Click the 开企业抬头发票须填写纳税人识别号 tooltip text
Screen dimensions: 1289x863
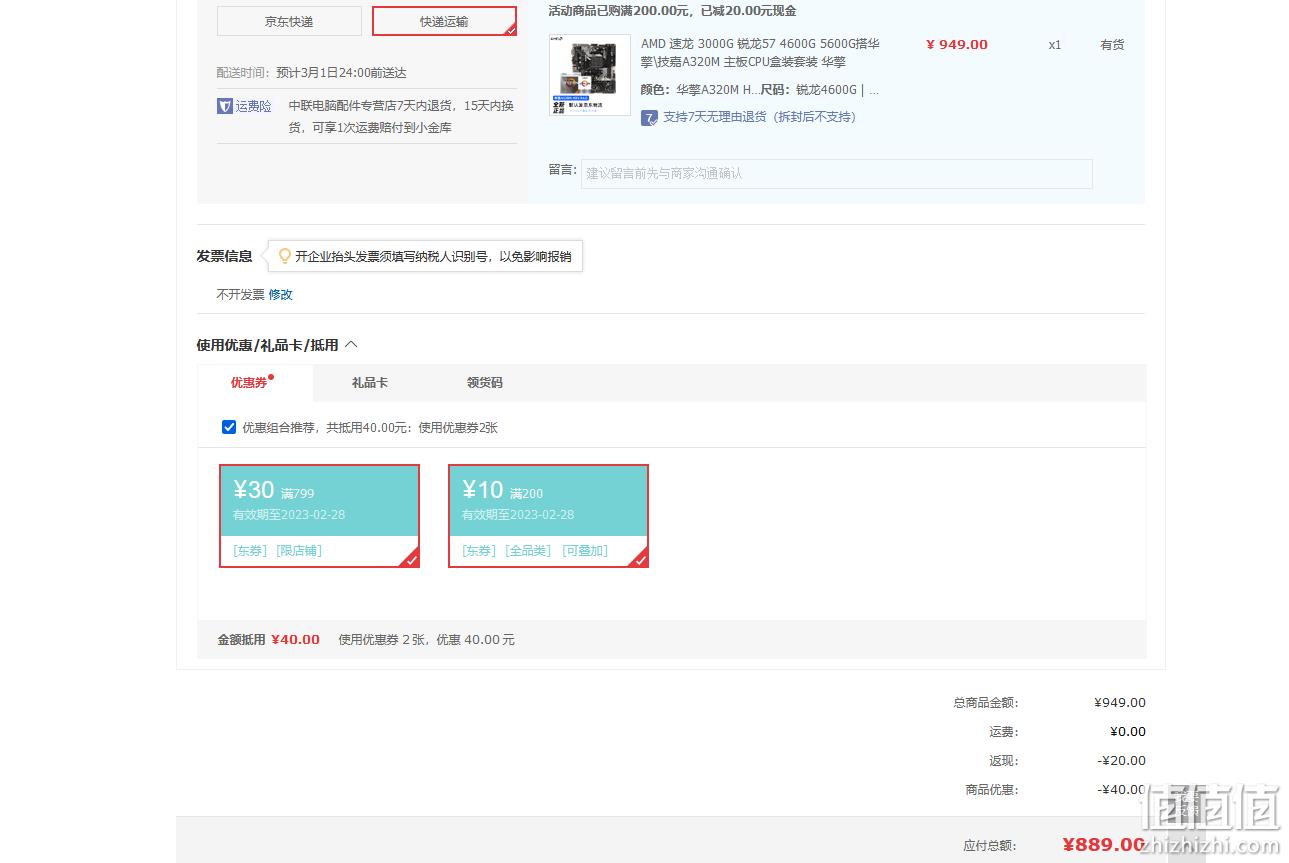click(433, 256)
